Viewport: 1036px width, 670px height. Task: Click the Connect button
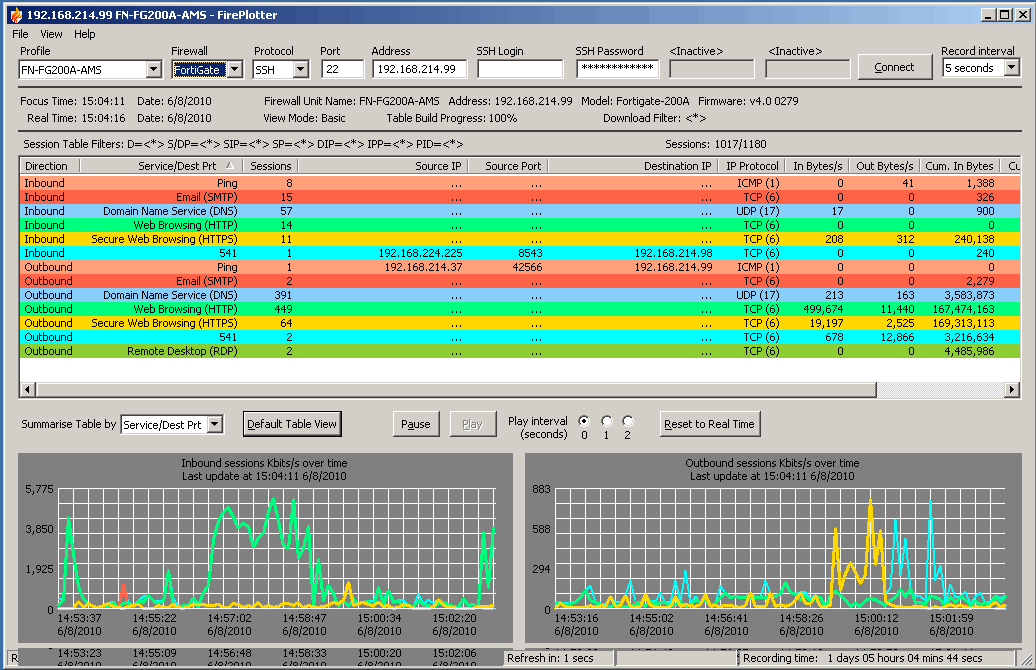[x=894, y=67]
